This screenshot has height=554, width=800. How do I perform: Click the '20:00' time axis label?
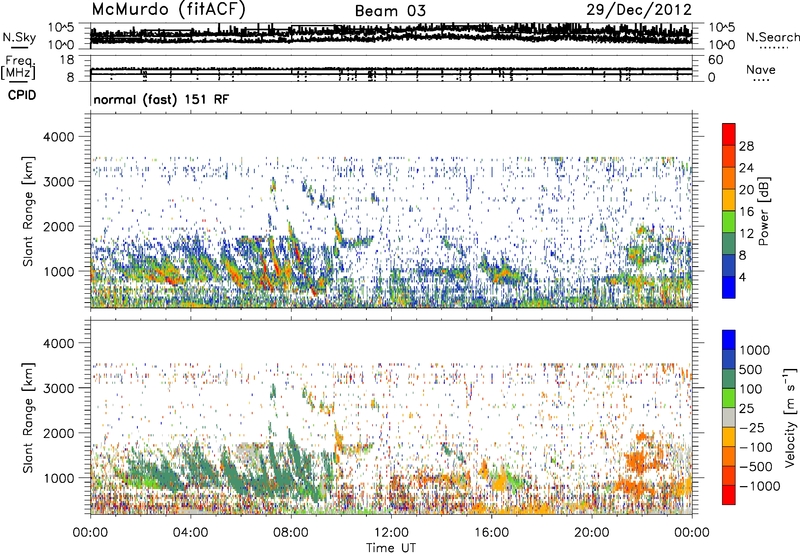(x=592, y=533)
